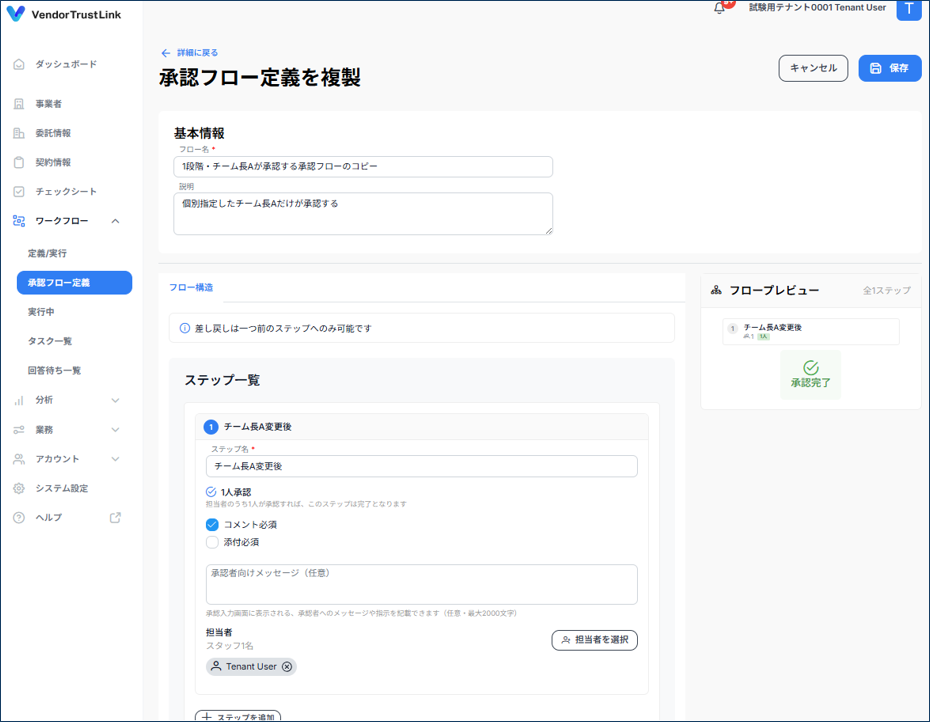The height and width of the screenshot is (722, 930).
Task: Click the 業務 sidebar icon
Action: coord(19,430)
